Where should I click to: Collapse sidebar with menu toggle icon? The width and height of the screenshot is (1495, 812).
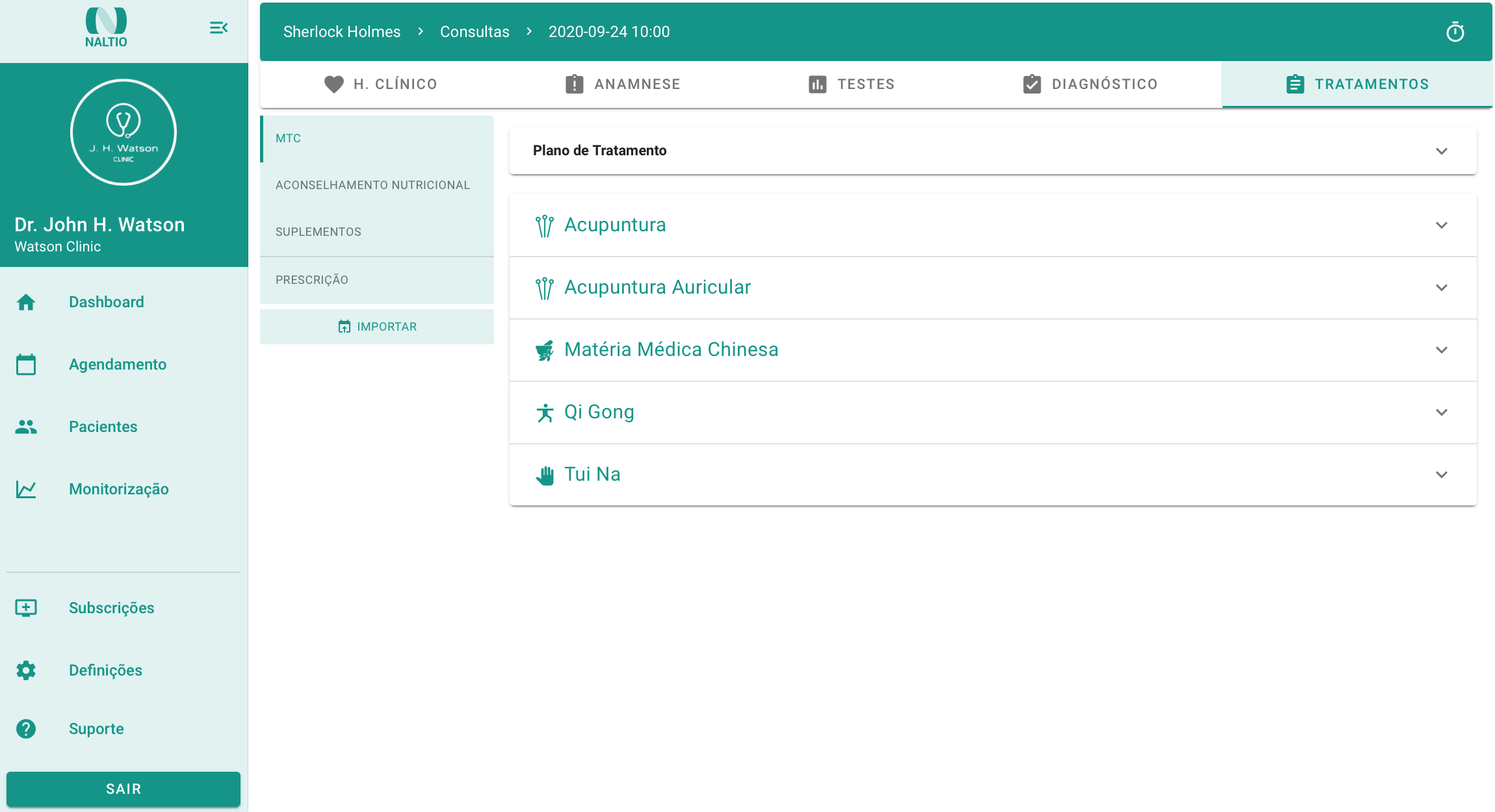click(x=218, y=28)
